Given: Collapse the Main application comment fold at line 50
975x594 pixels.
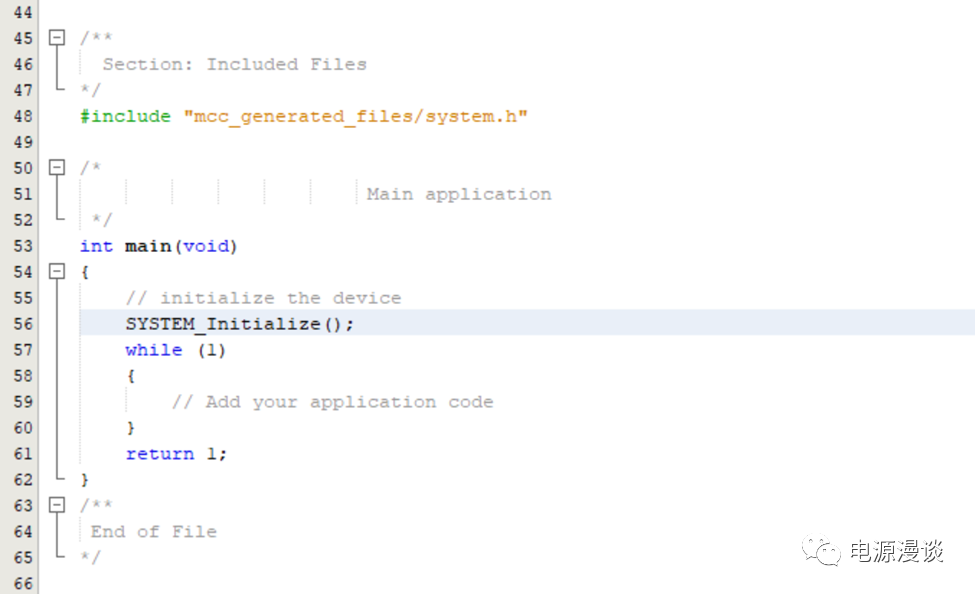Looking at the screenshot, I should (57, 168).
